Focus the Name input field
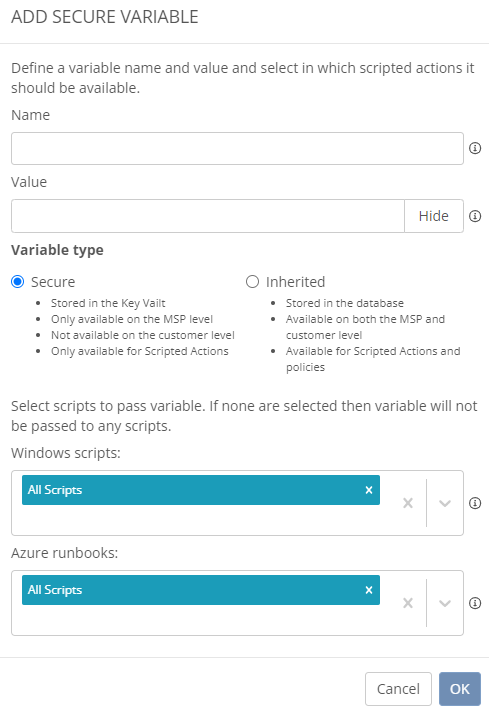This screenshot has height=714, width=489. coord(237,148)
